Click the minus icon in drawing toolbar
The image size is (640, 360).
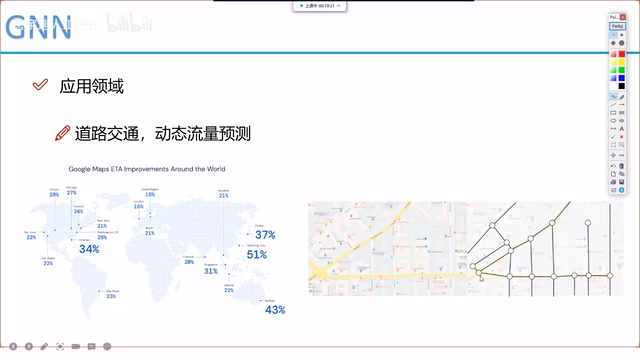coord(622,156)
